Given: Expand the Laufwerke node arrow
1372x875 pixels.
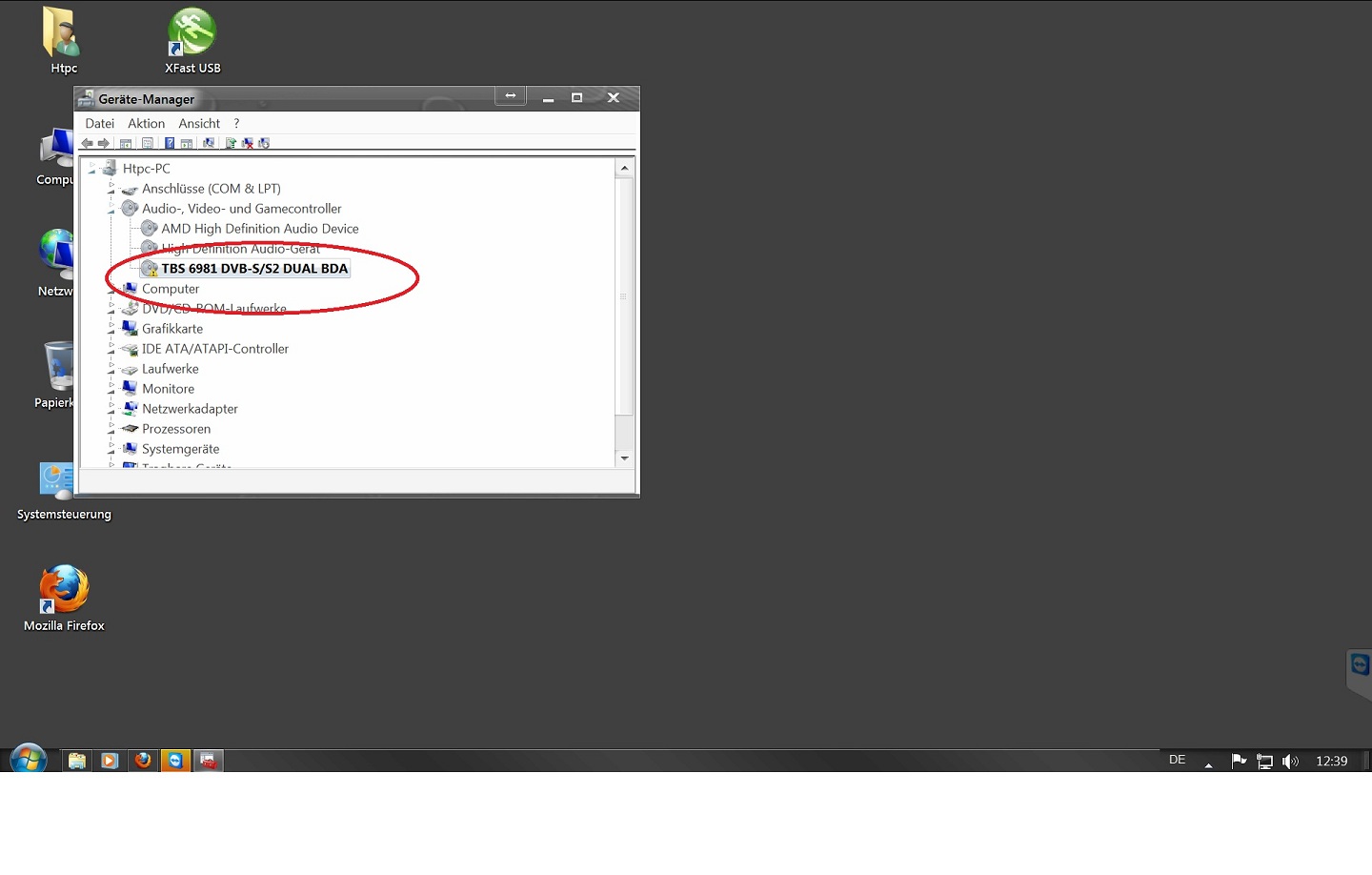Looking at the screenshot, I should click(x=111, y=368).
